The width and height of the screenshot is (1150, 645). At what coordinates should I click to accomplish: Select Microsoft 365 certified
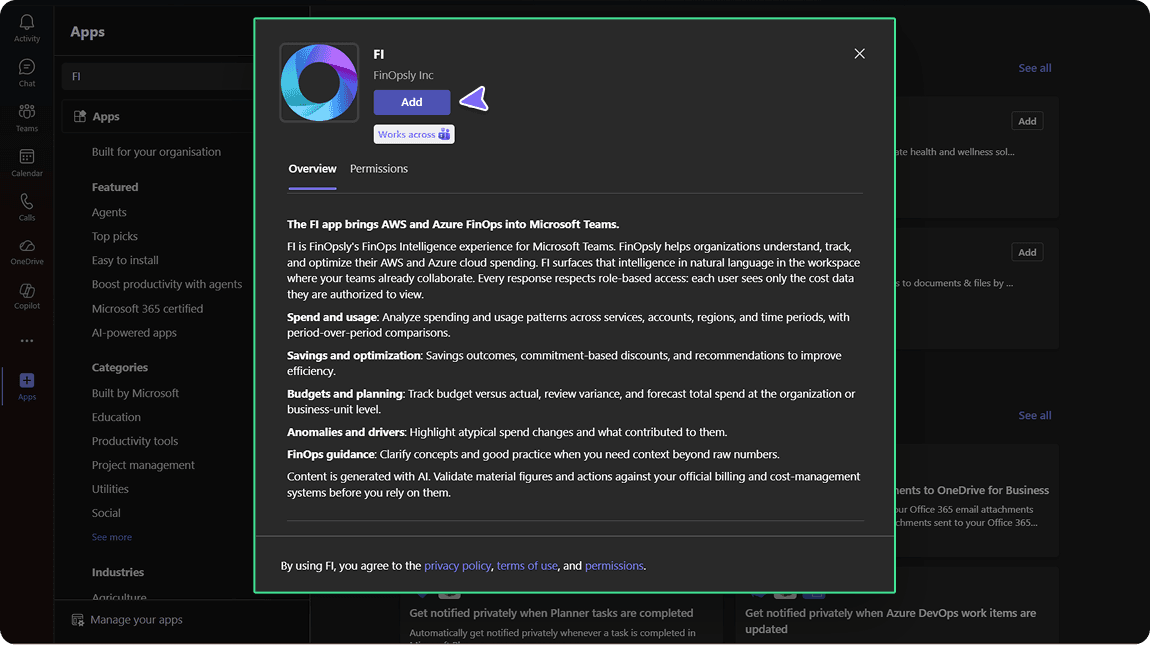point(147,309)
